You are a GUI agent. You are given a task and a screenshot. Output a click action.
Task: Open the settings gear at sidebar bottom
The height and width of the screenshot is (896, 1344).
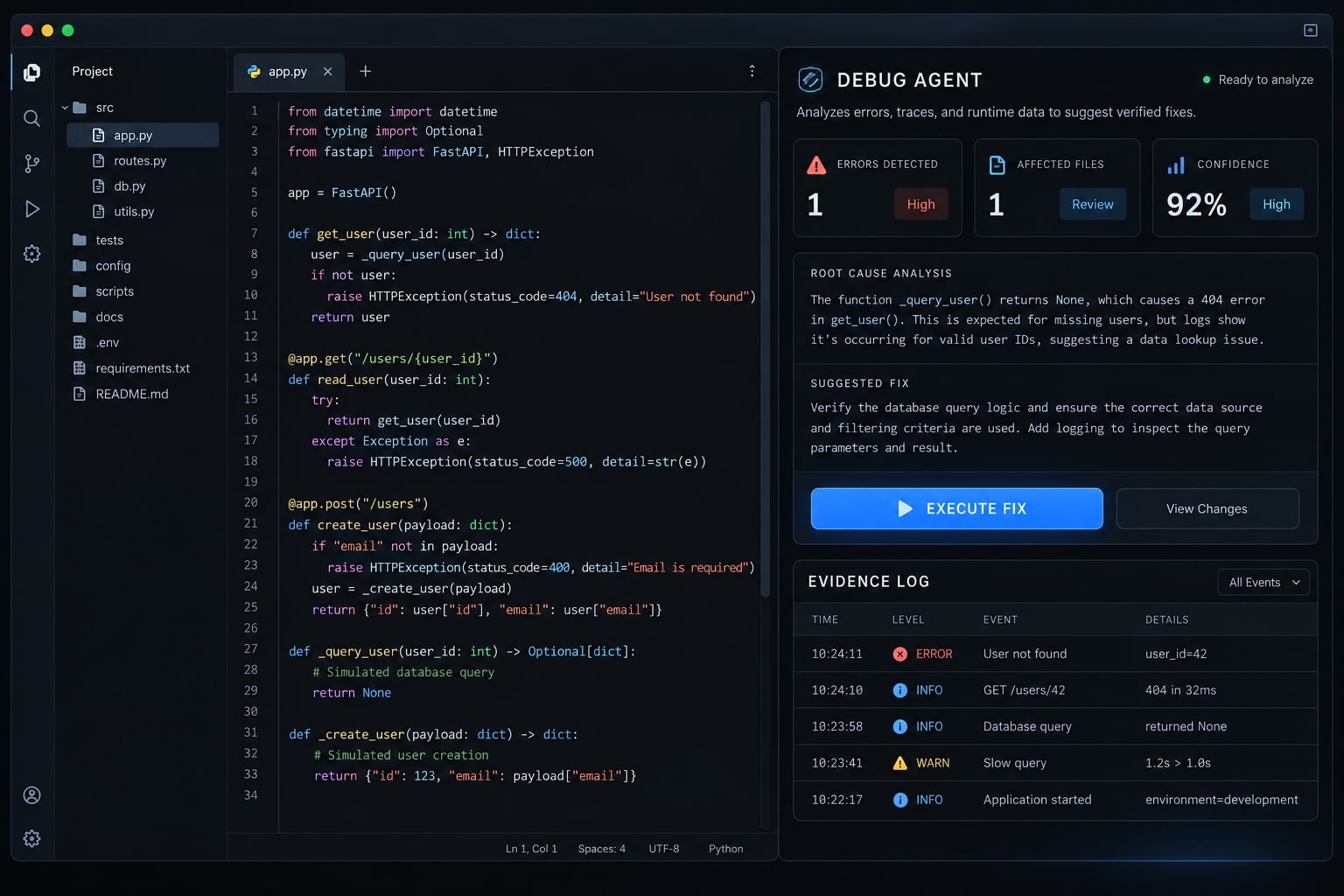click(x=31, y=838)
